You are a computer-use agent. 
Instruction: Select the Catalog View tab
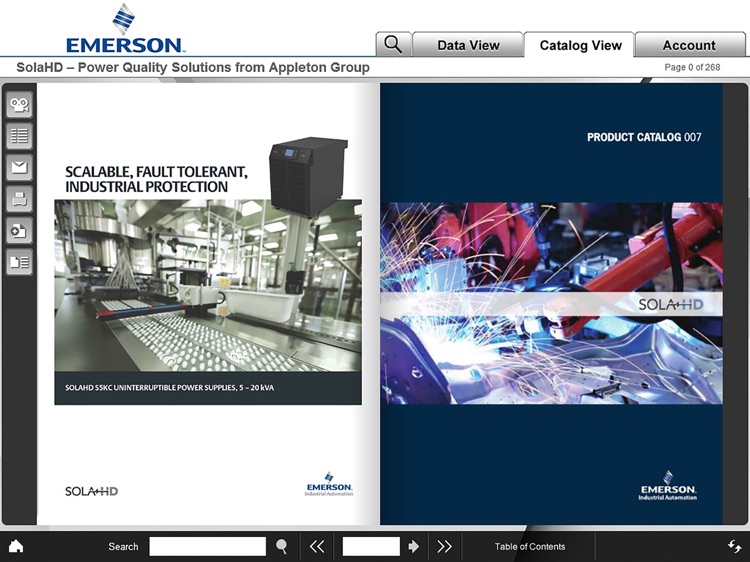point(580,44)
